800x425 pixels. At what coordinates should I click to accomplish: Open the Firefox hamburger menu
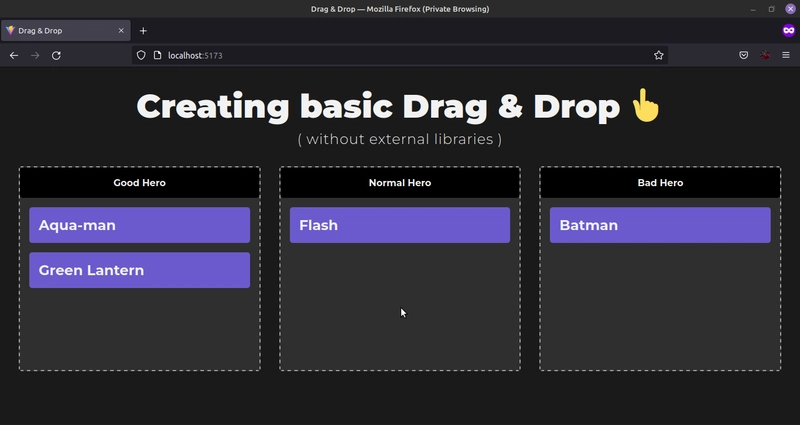point(786,55)
